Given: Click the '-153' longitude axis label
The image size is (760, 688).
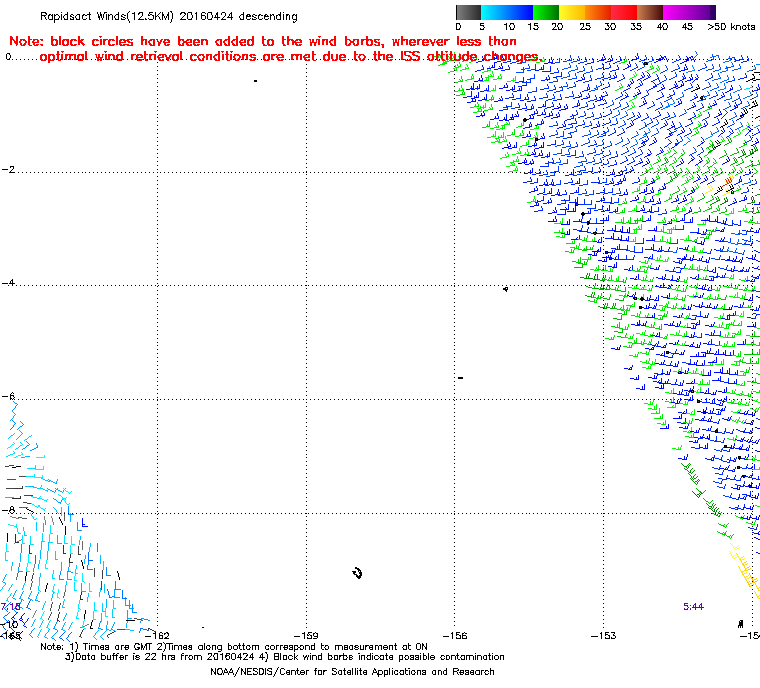Looking at the screenshot, I should [x=603, y=635].
